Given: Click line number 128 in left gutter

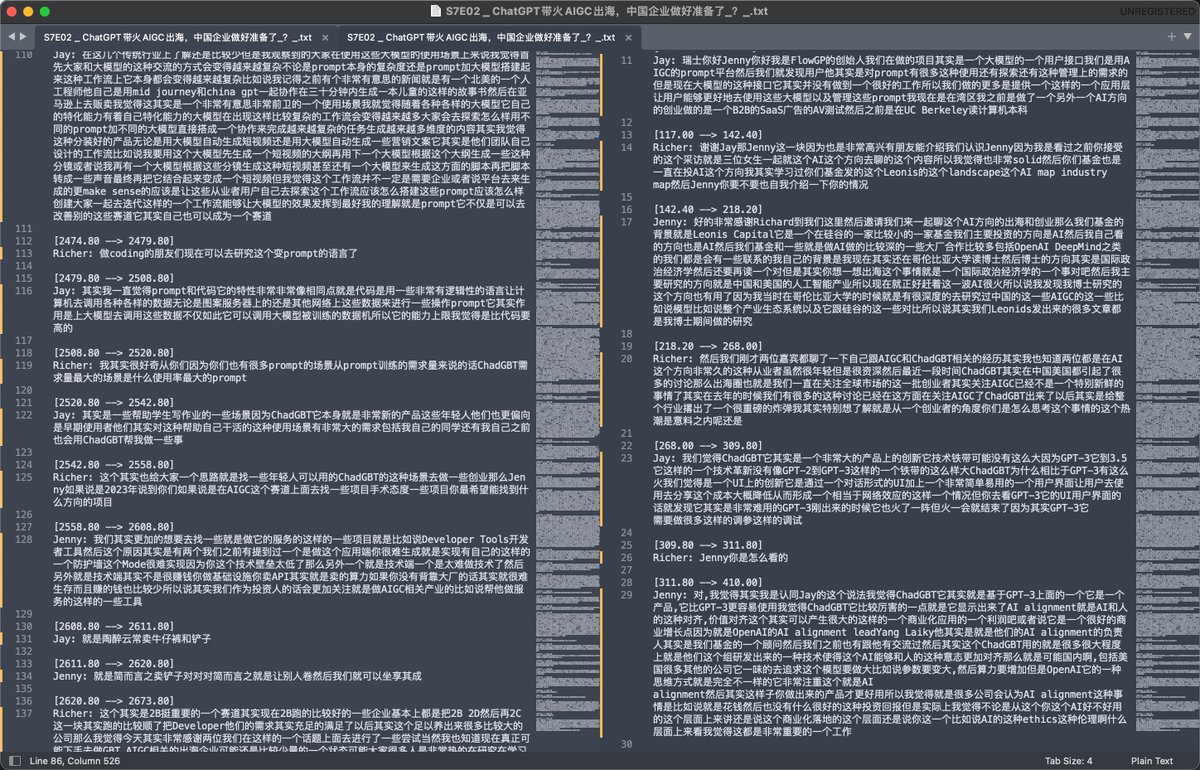Looking at the screenshot, I should click(x=23, y=538).
